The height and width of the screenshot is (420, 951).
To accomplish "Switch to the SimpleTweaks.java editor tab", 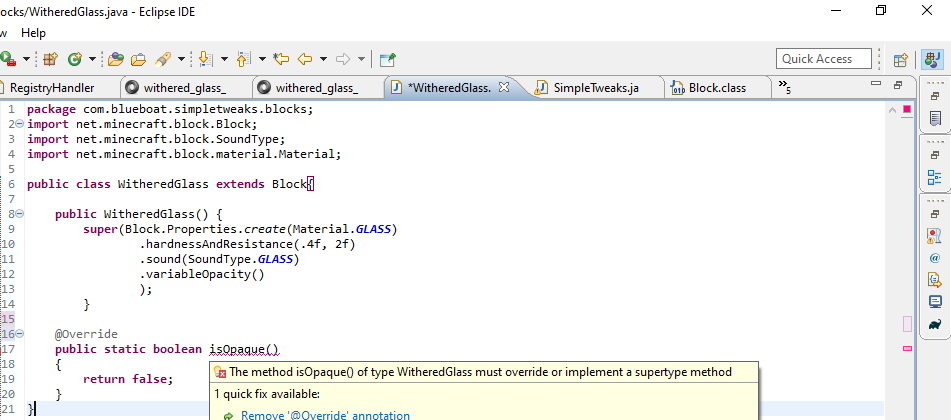I will coord(593,88).
